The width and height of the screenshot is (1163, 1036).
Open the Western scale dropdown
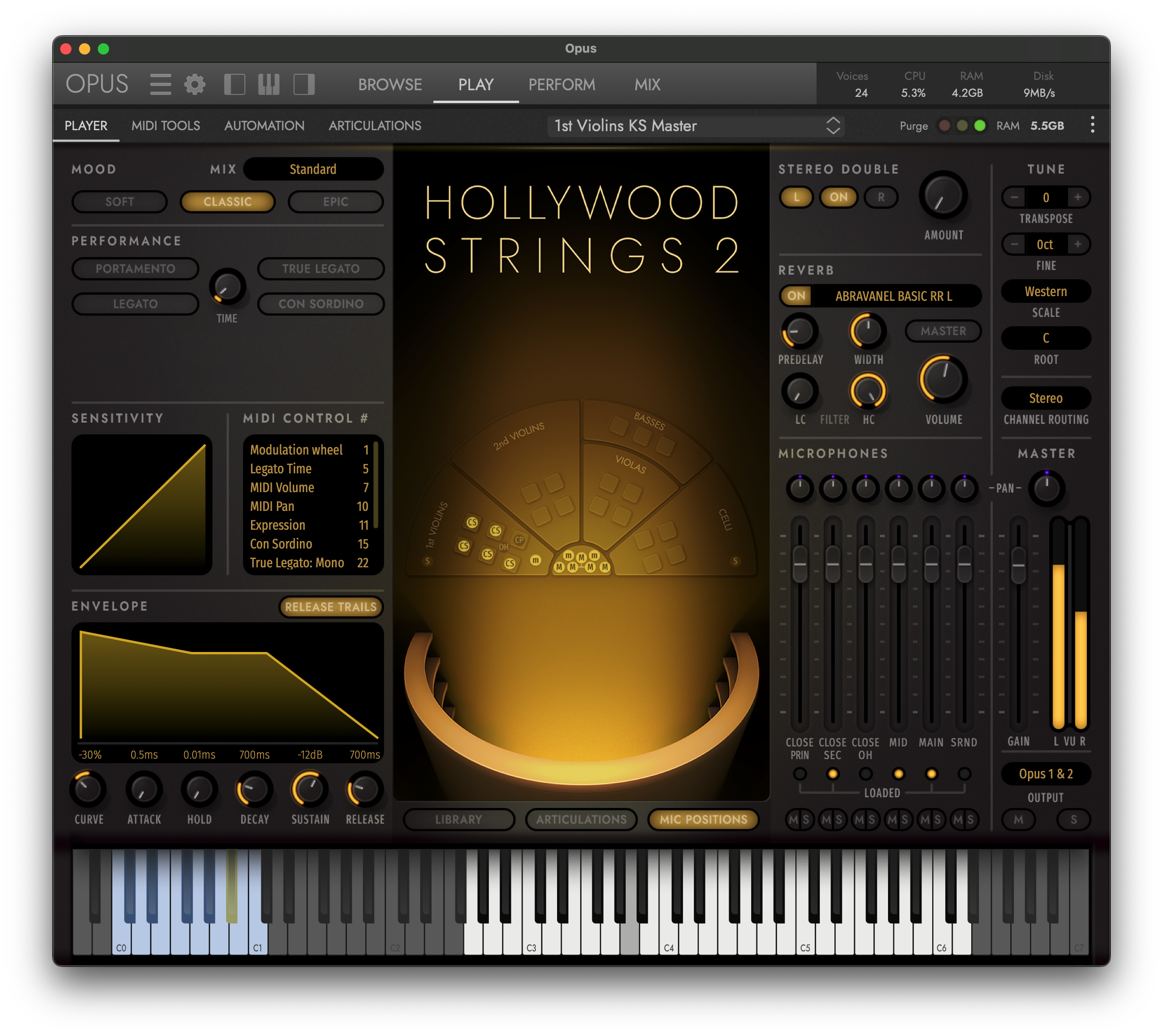click(x=1046, y=291)
